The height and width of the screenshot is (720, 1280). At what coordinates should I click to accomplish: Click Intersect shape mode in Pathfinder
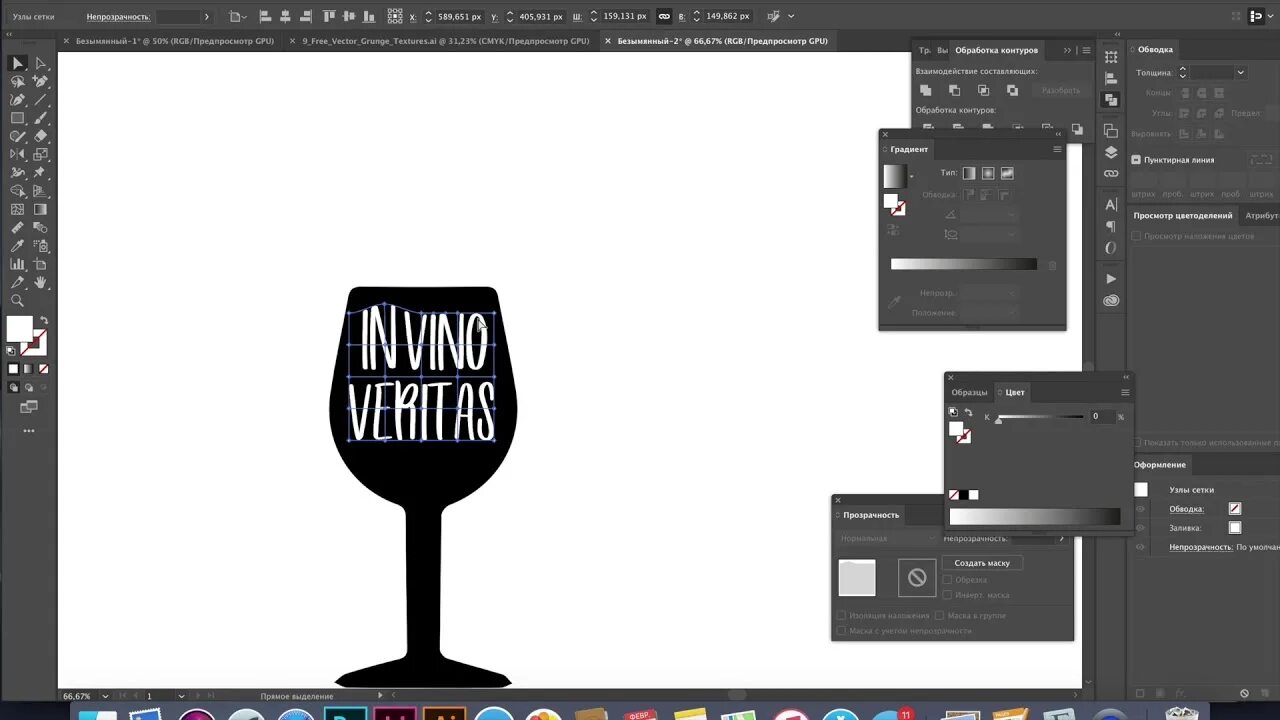pos(984,90)
